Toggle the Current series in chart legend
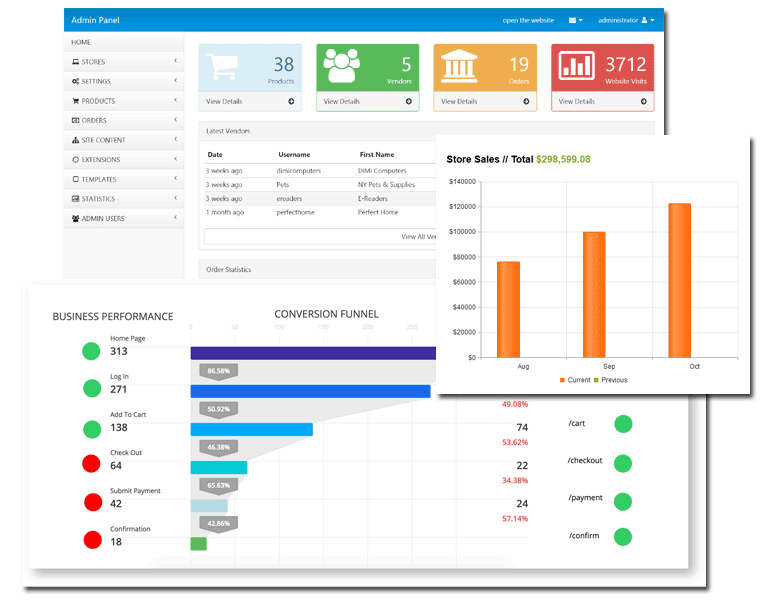The height and width of the screenshot is (600, 768). (578, 380)
